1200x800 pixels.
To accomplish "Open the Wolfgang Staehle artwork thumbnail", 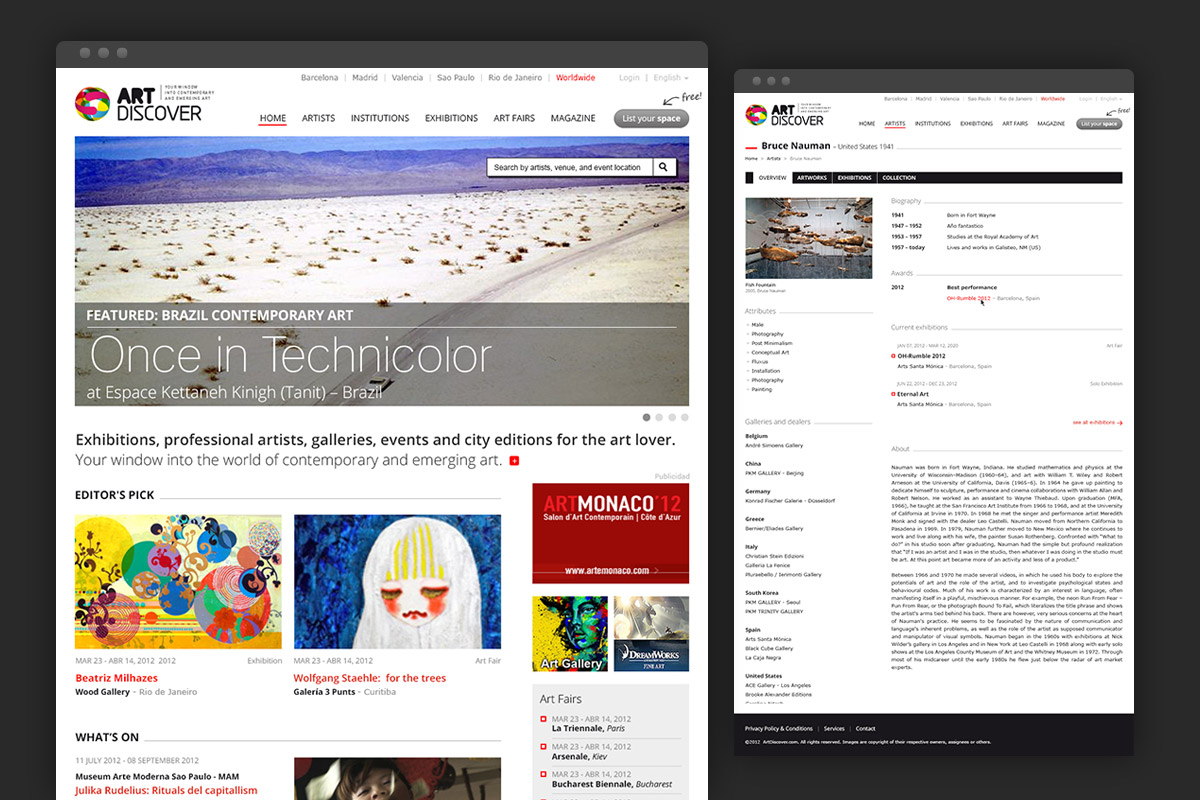I will click(x=397, y=582).
